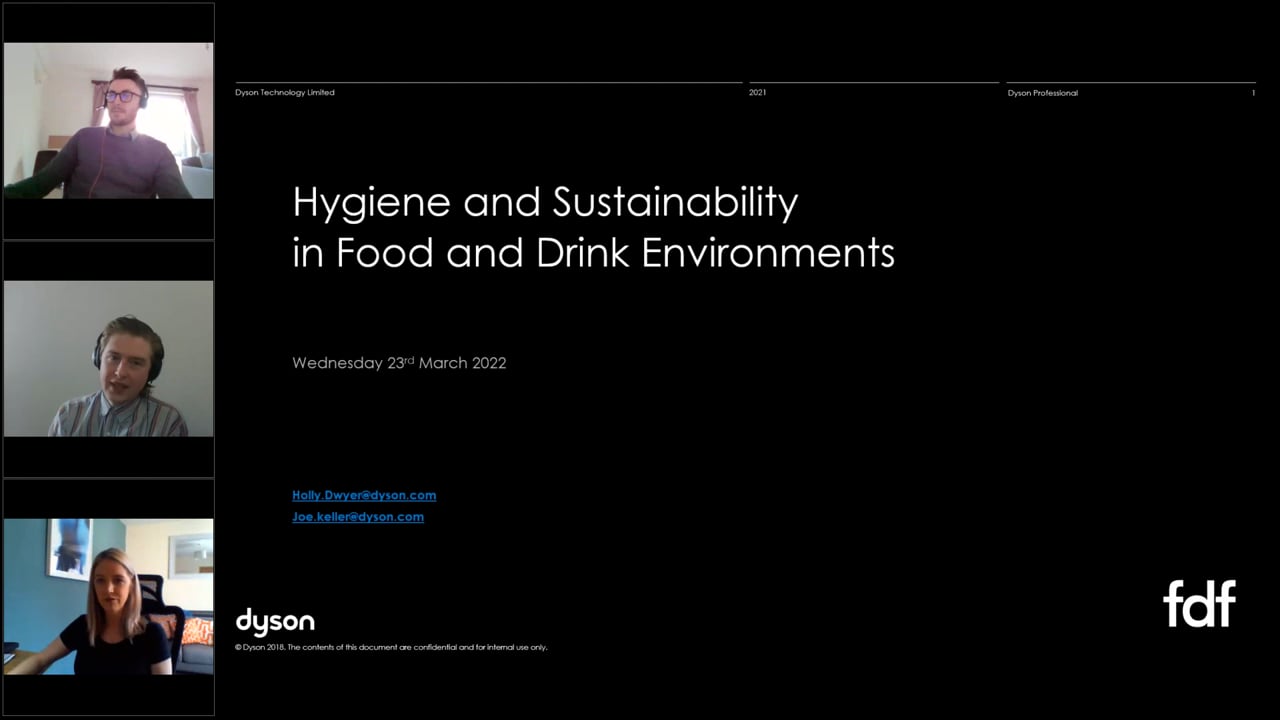Click the 'in Food and Drink Environments' line
The width and height of the screenshot is (1280, 720).
(593, 253)
